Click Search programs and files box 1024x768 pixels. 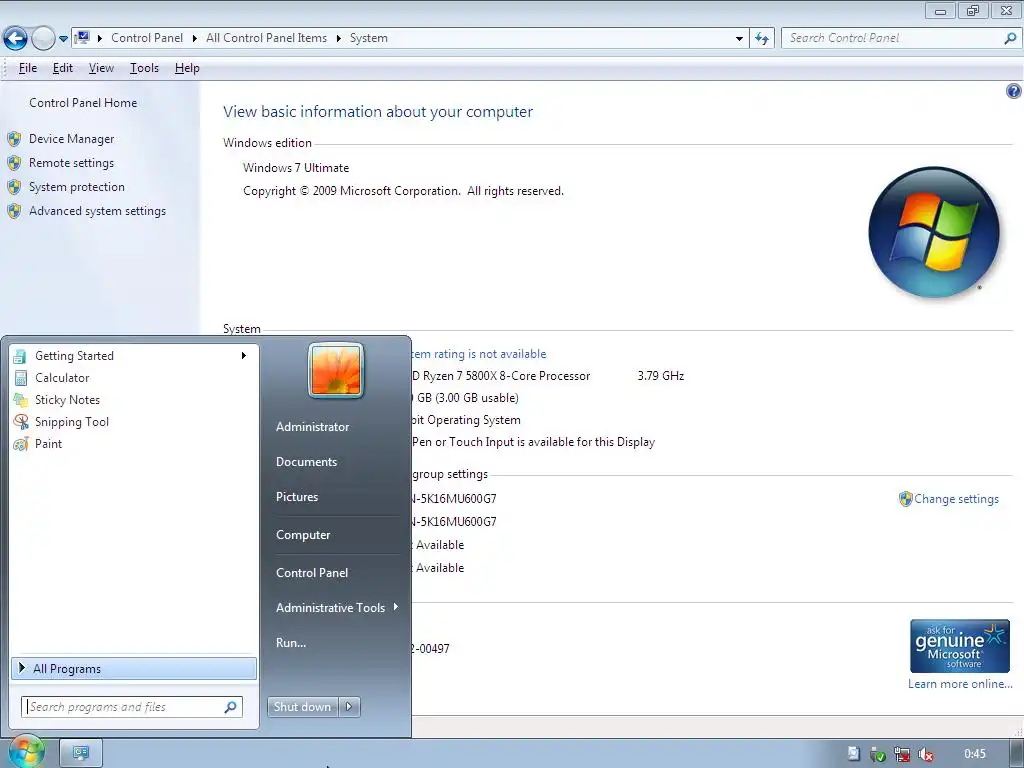(132, 707)
